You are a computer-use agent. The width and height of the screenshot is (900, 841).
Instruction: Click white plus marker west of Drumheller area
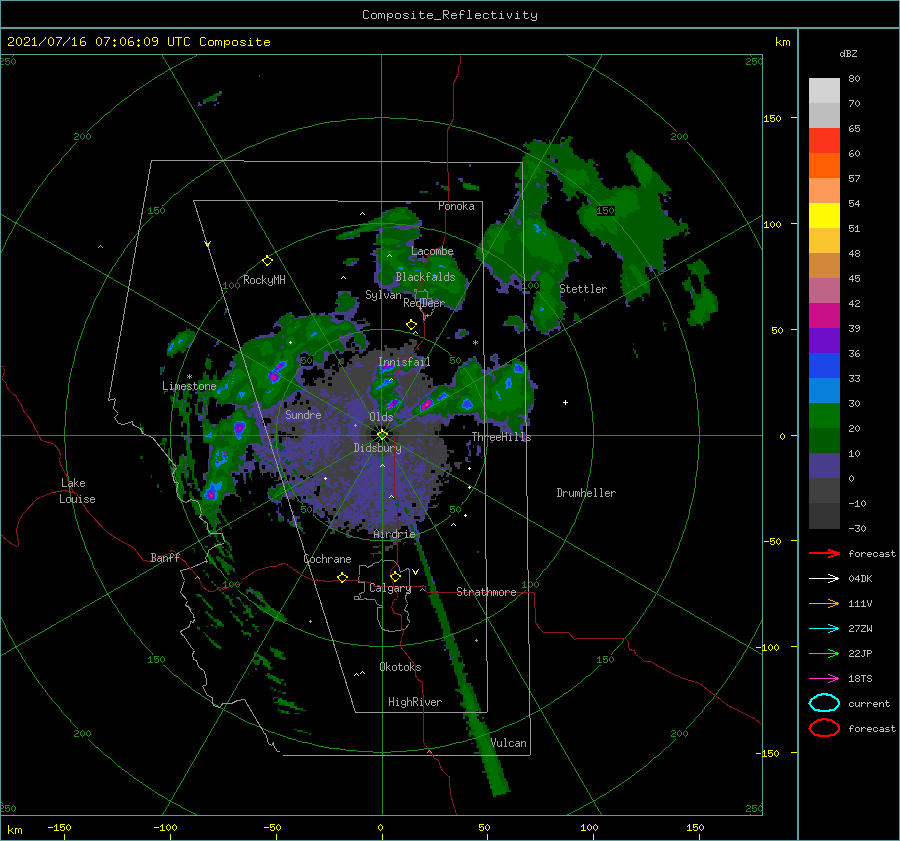click(x=565, y=402)
